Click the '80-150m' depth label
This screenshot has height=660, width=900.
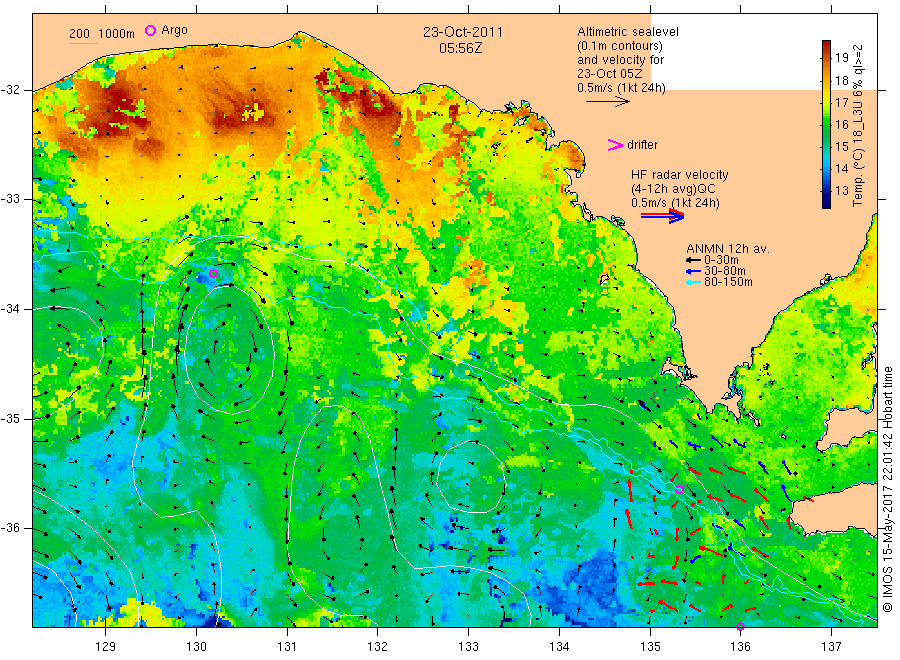(x=728, y=282)
